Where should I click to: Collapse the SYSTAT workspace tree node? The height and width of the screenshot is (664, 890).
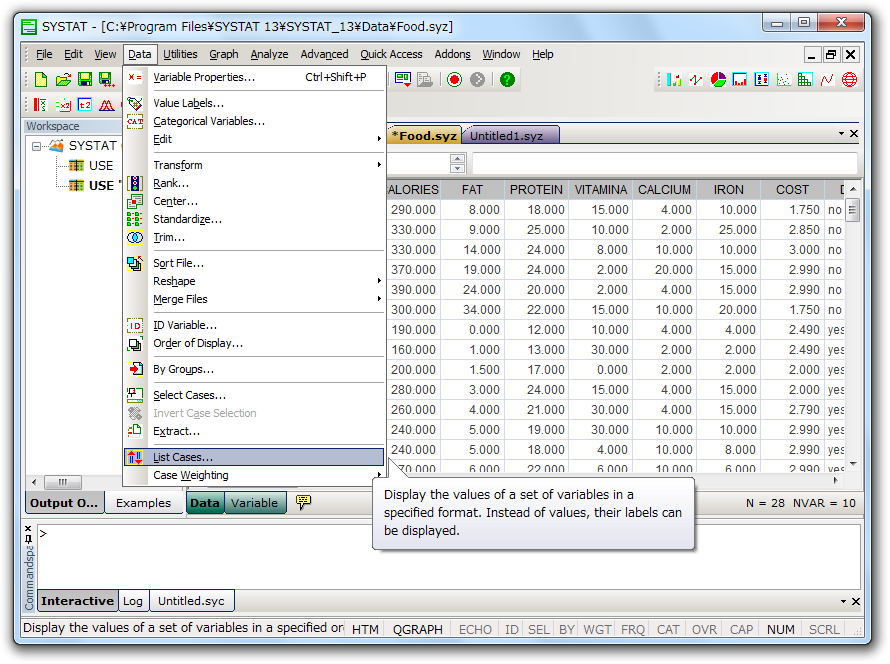36,146
